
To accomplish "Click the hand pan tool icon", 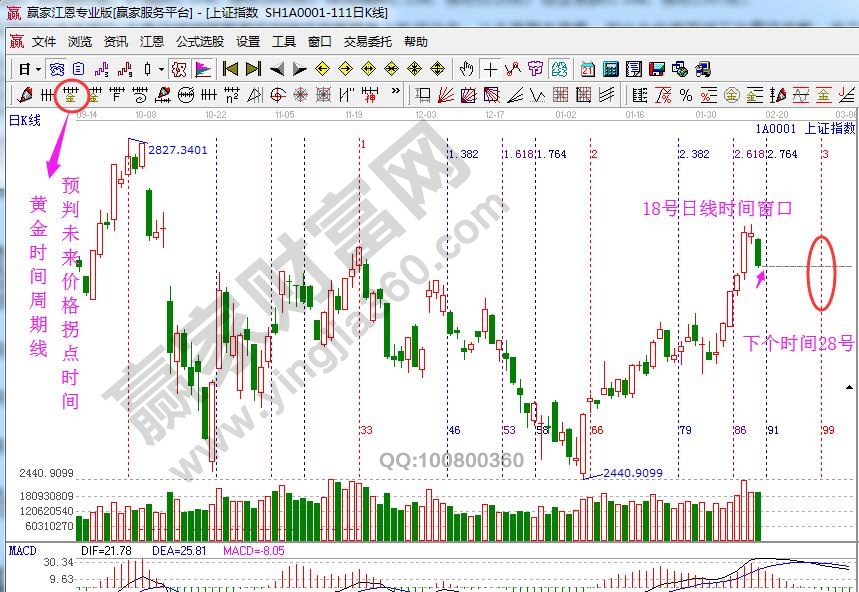I will coord(466,69).
